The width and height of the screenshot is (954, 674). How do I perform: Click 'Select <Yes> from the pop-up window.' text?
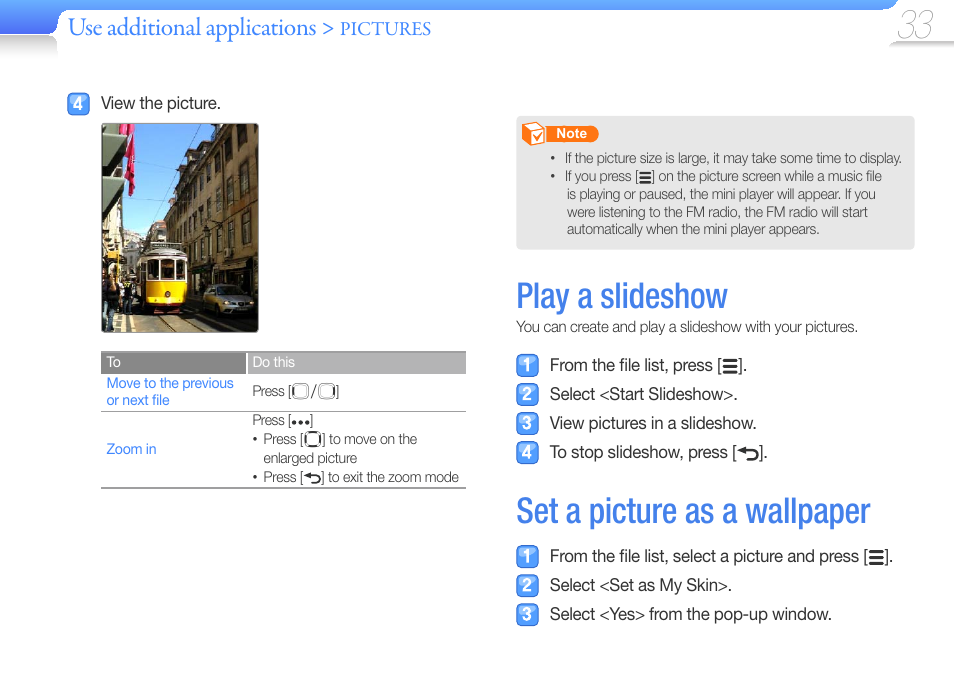coord(691,614)
